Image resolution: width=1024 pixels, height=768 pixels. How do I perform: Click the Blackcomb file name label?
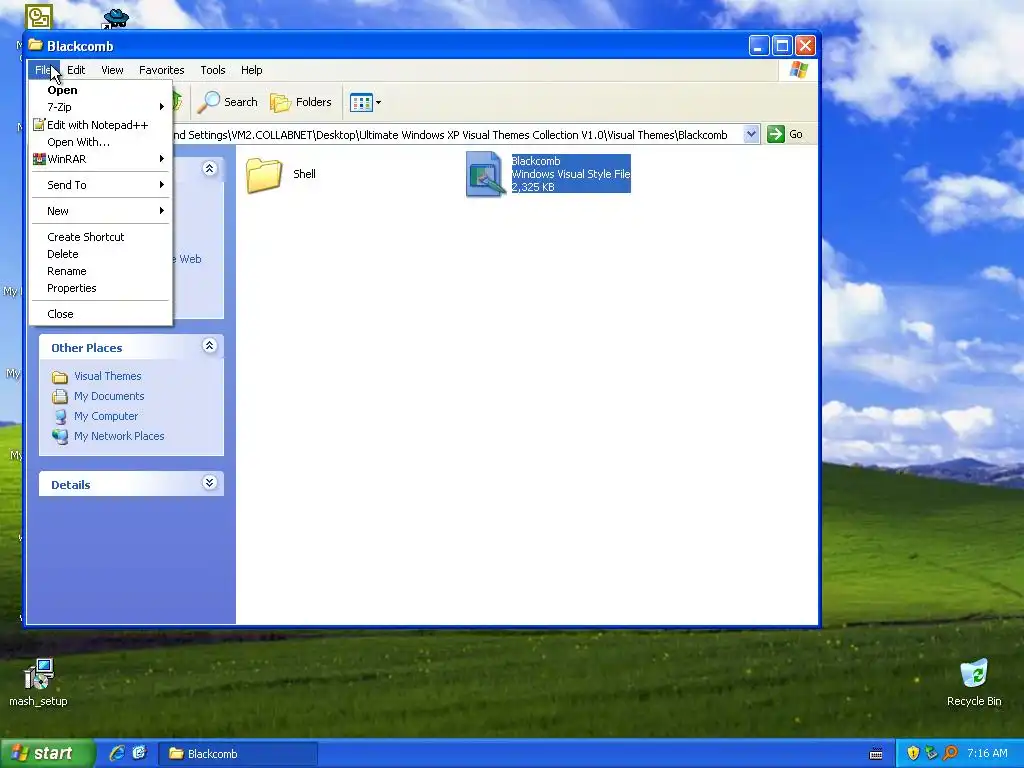536,161
